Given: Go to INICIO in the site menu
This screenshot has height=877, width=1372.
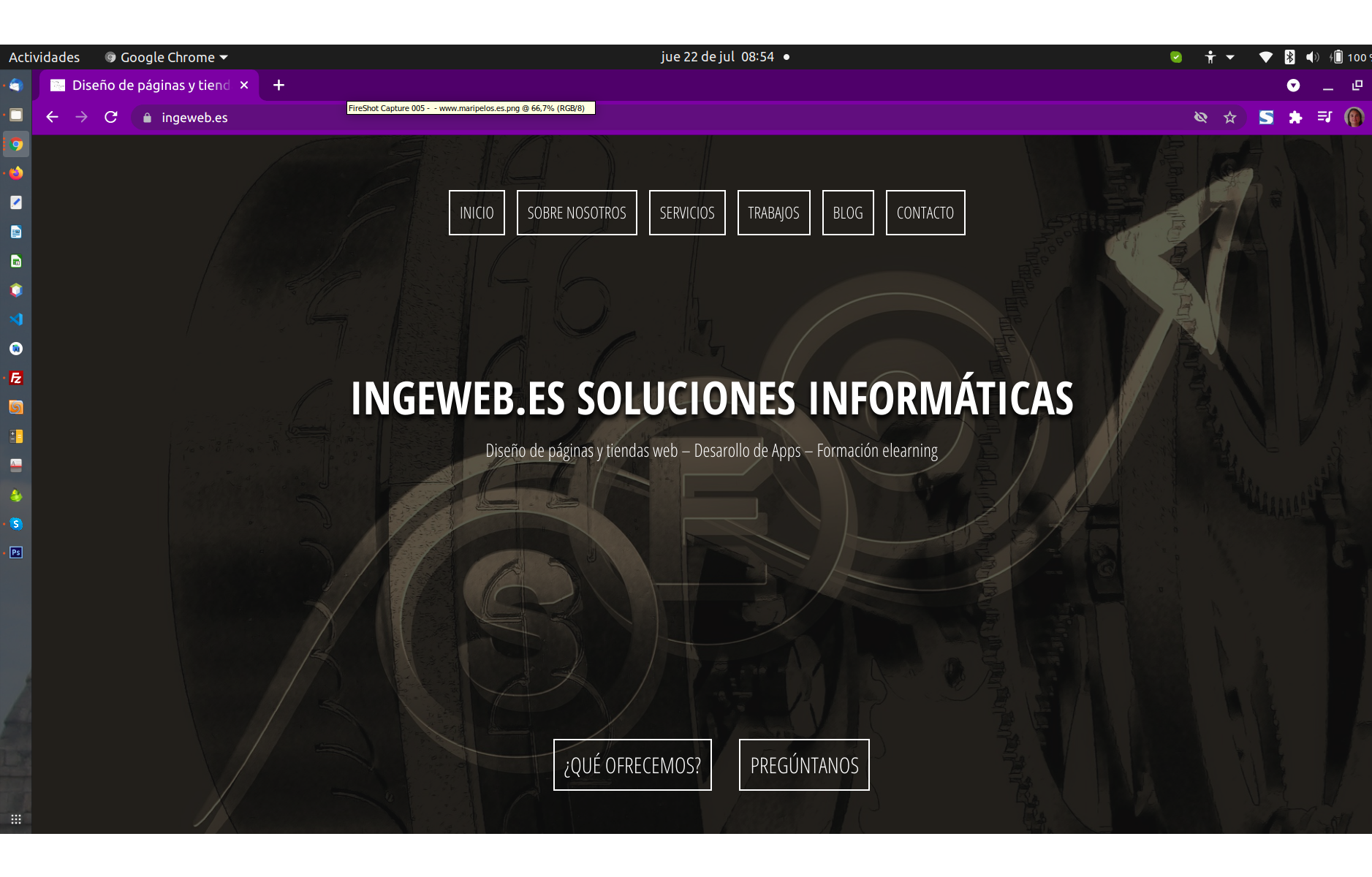Looking at the screenshot, I should click(x=477, y=213).
